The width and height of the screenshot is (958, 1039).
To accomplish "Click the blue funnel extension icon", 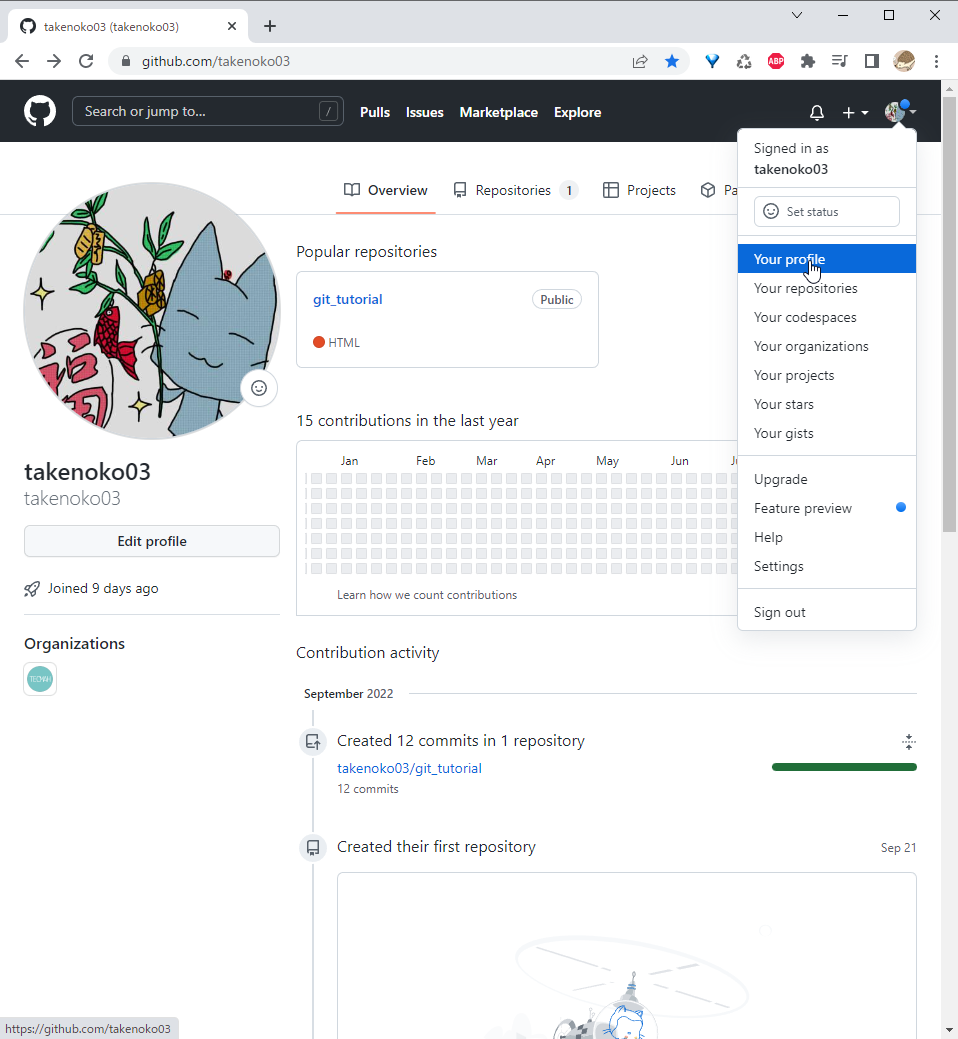I will [712, 62].
